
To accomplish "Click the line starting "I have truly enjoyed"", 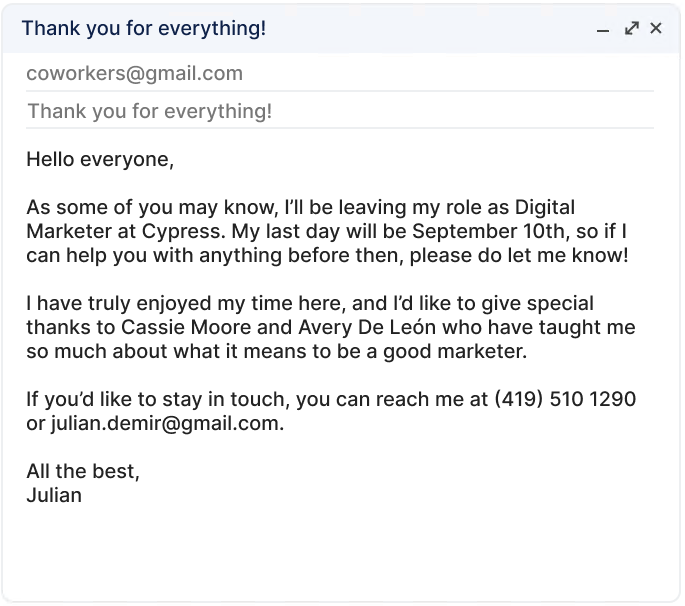I will pyautogui.click(x=310, y=303).
